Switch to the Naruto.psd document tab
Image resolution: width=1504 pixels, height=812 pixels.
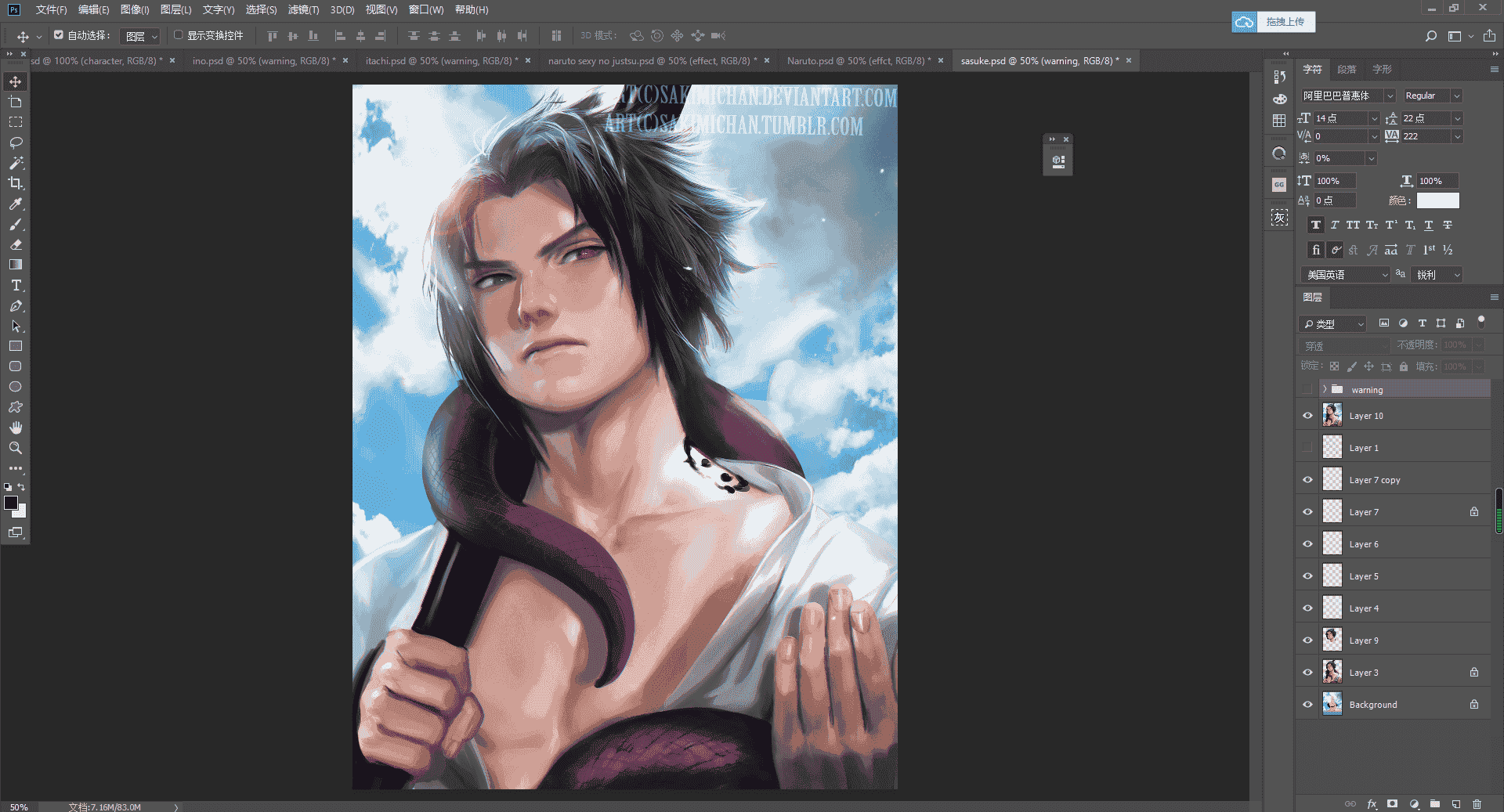tap(859, 60)
